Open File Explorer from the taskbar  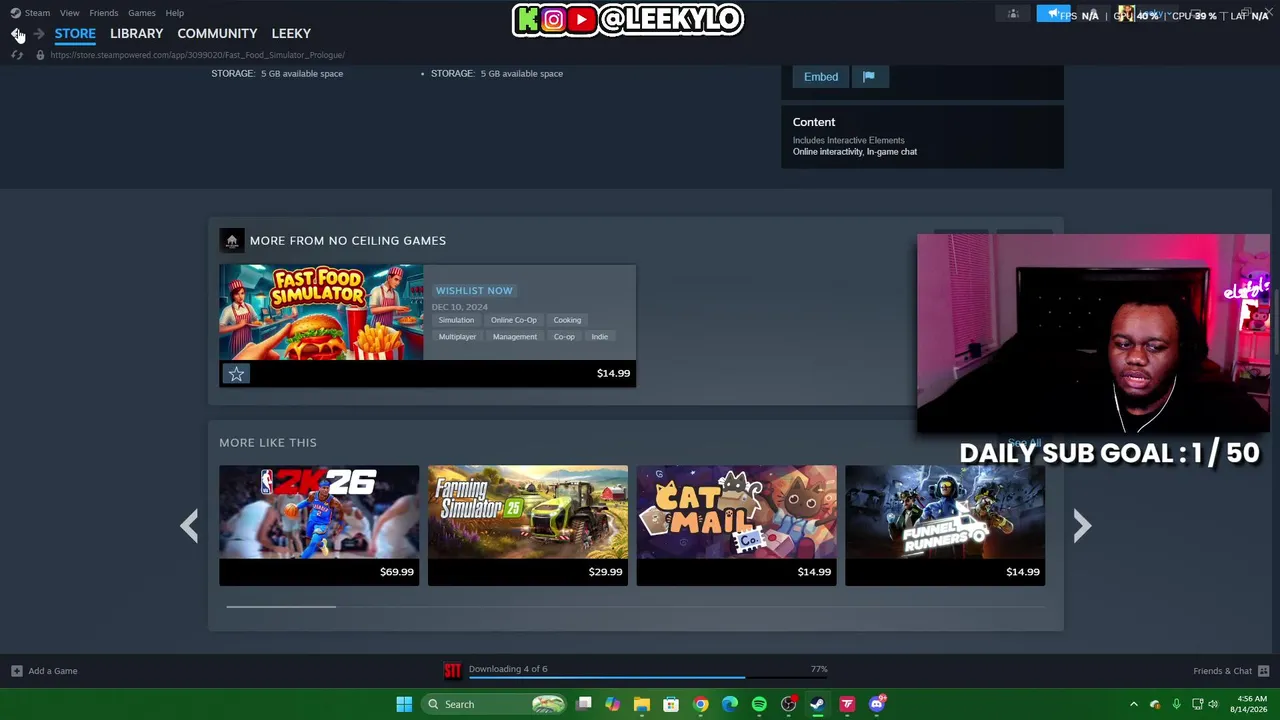pos(642,704)
